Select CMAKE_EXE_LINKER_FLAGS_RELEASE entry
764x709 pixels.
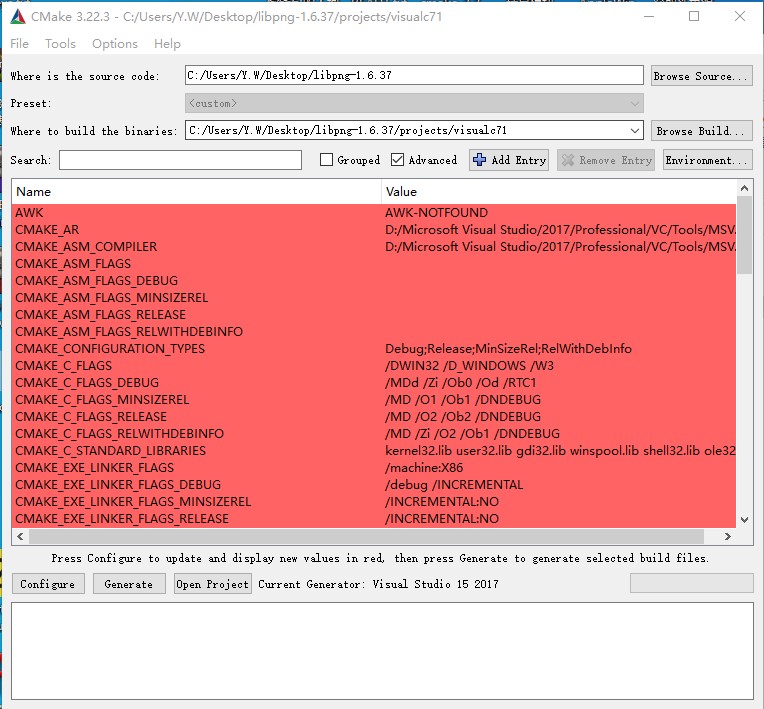pos(122,519)
